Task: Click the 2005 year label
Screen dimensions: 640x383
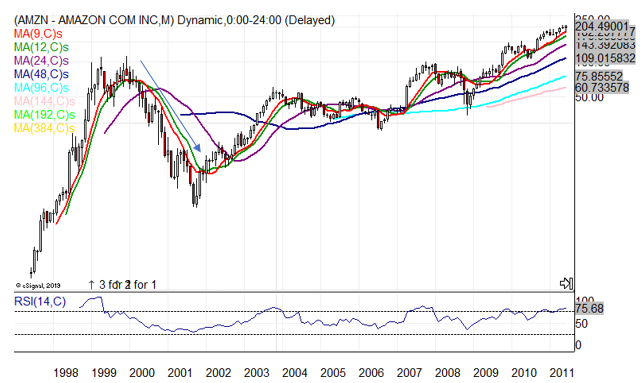Action: coord(333,372)
